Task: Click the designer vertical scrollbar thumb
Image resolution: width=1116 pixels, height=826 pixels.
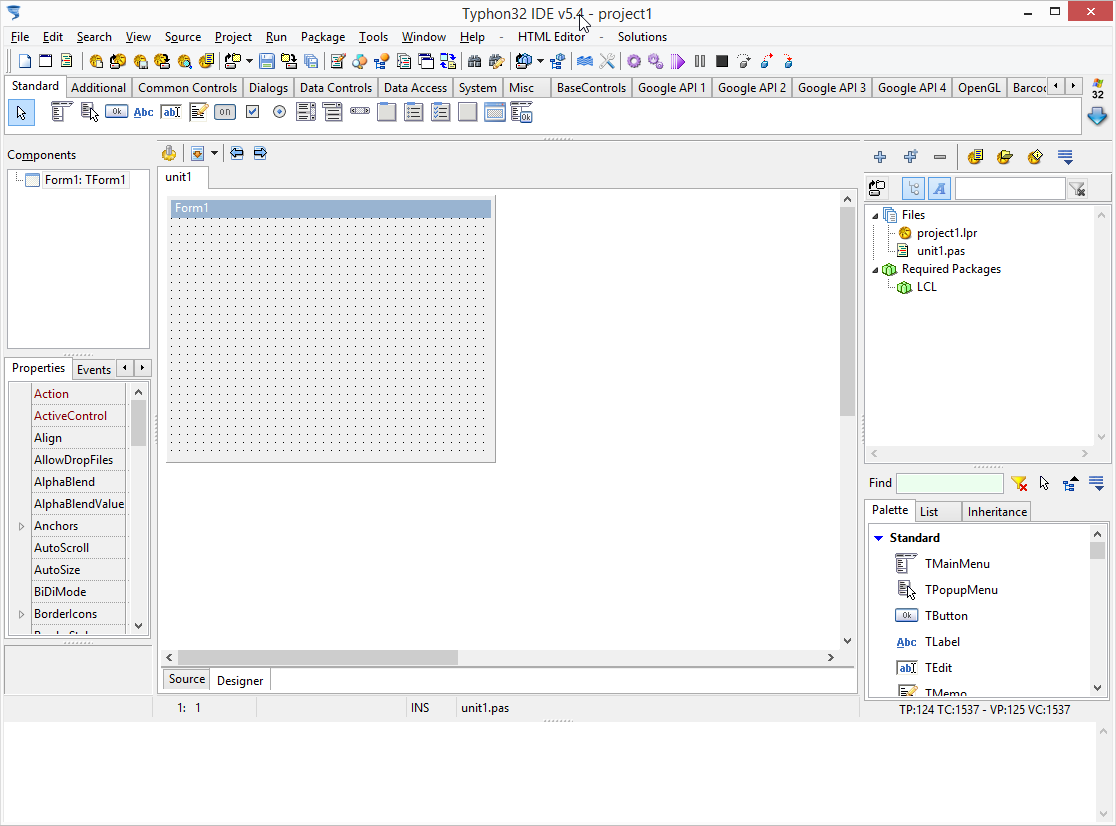Action: pos(847,312)
